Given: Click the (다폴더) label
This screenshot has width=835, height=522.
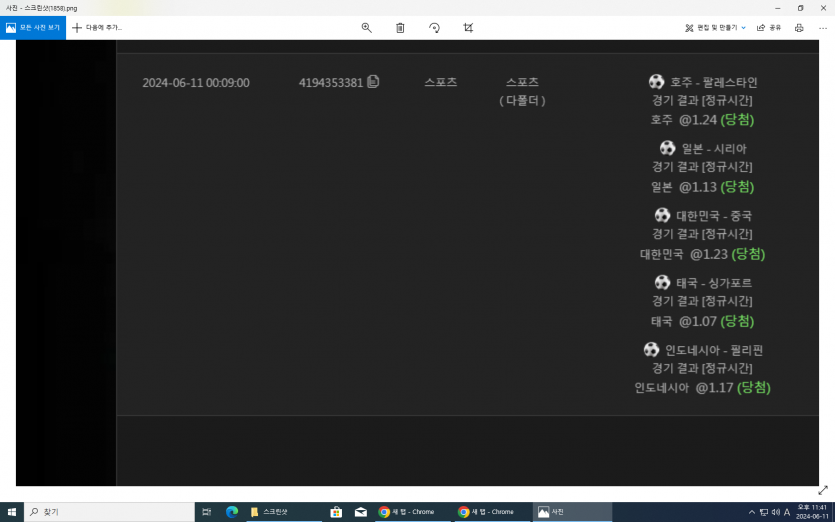Looking at the screenshot, I should (522, 101).
